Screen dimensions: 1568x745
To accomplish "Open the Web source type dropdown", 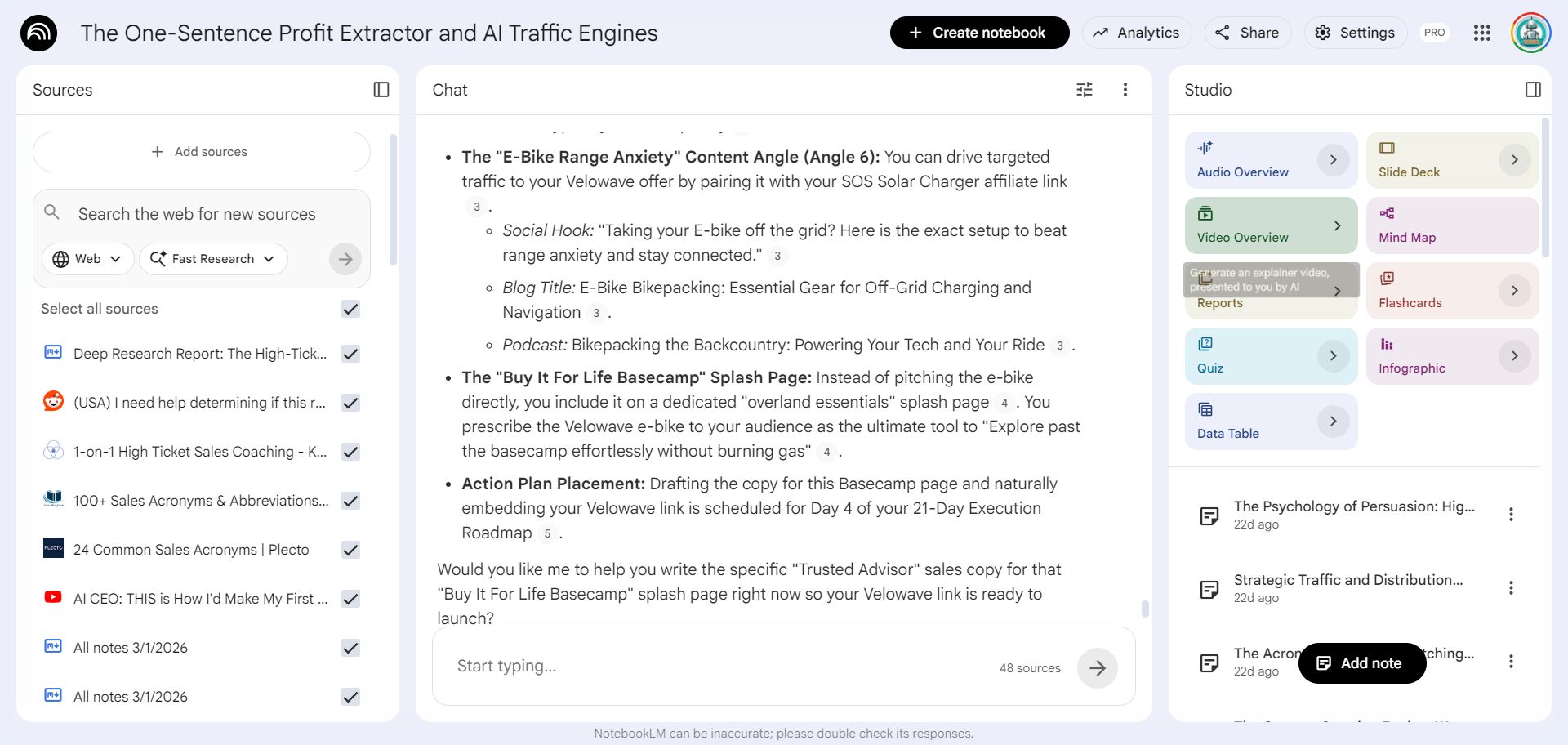I will click(x=87, y=259).
